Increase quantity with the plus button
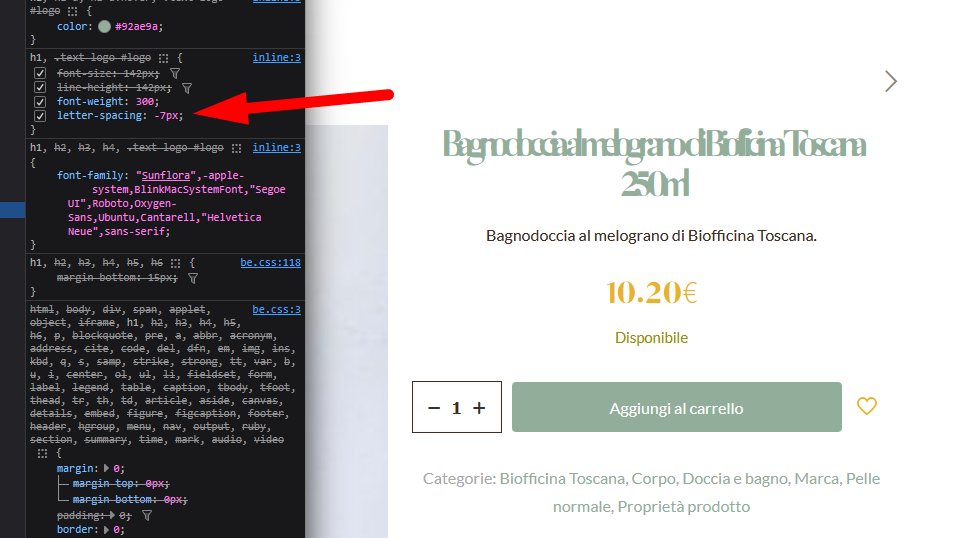Screen dimensions: 954x538 [479, 408]
